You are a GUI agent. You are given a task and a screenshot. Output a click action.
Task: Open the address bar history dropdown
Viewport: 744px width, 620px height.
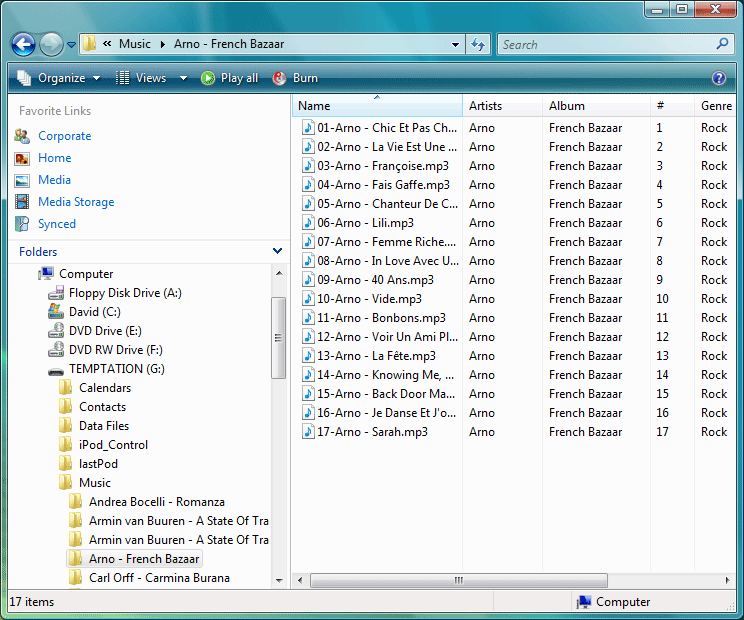(x=455, y=45)
